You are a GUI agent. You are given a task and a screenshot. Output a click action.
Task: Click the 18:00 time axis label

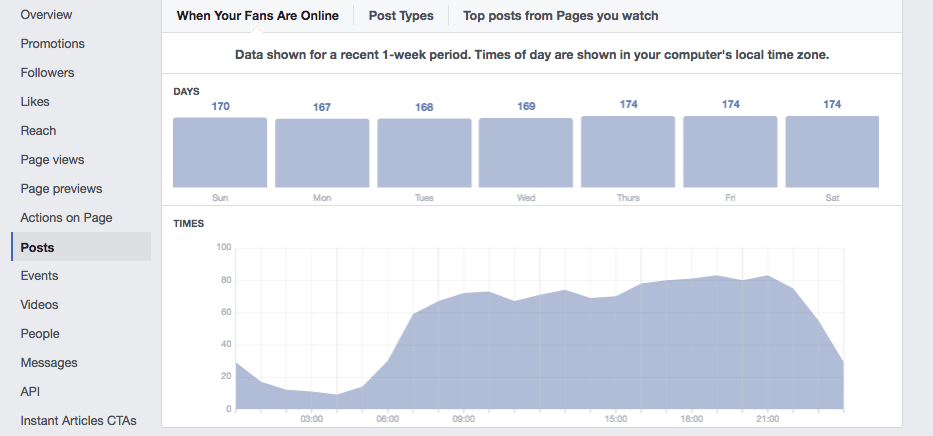pos(691,419)
